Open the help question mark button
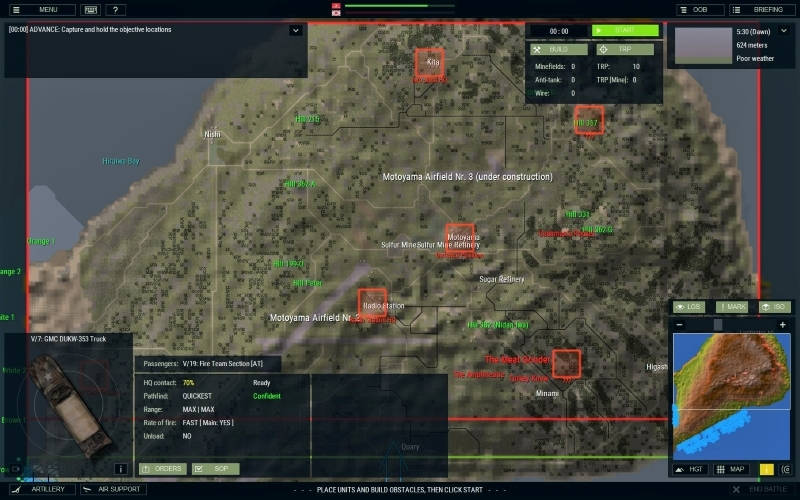 pyautogui.click(x=115, y=10)
